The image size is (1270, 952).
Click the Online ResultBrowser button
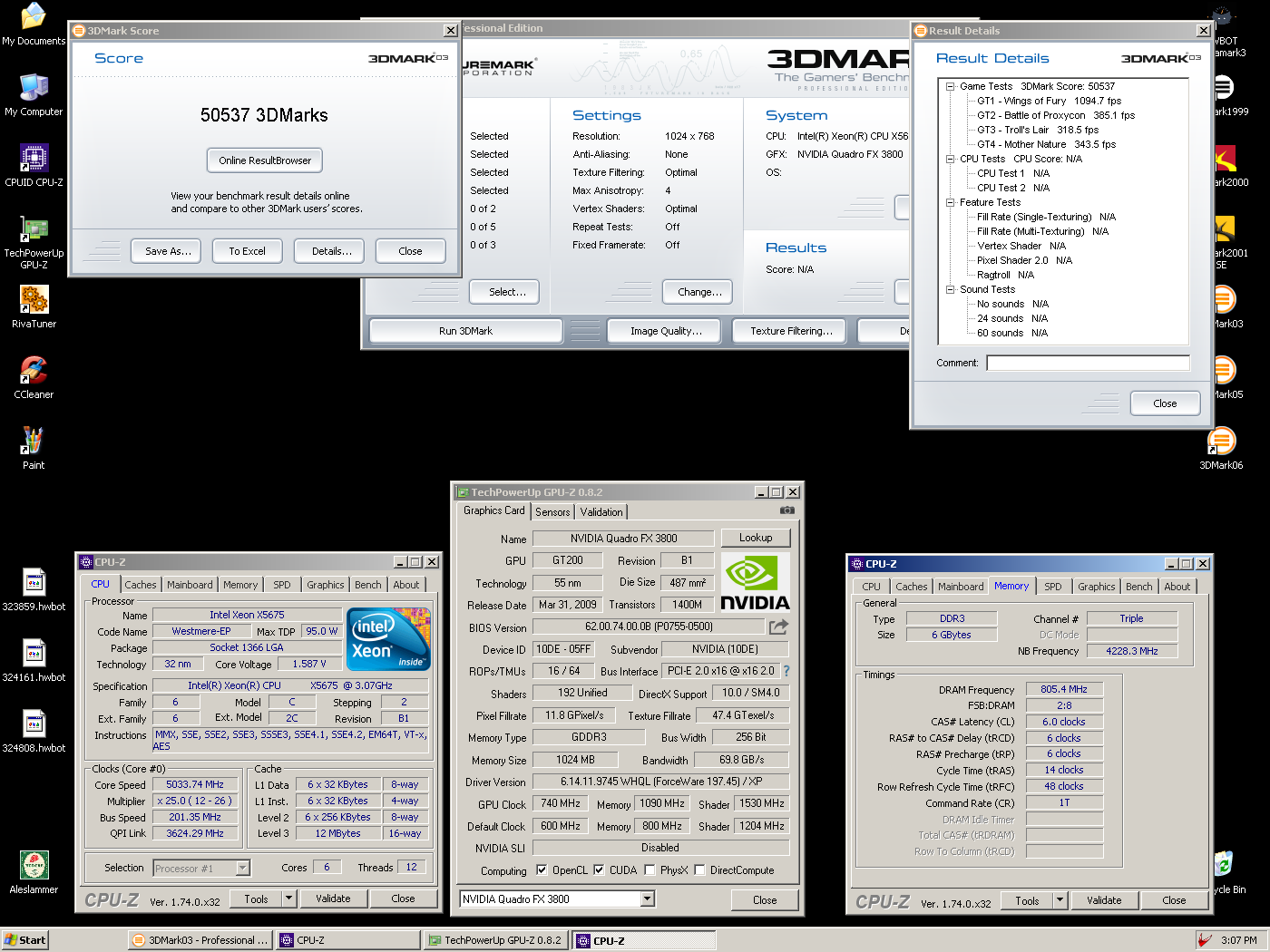pos(265,160)
